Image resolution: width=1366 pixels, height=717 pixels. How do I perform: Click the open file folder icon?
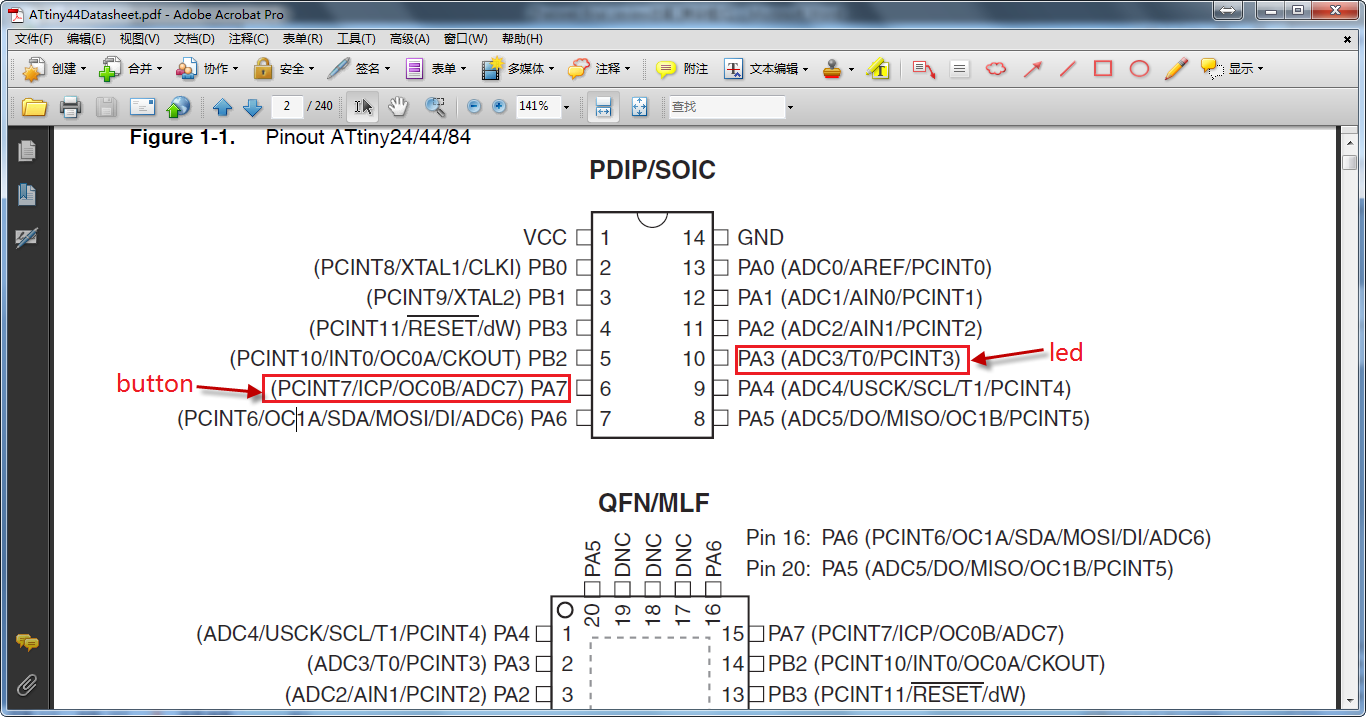(x=35, y=106)
